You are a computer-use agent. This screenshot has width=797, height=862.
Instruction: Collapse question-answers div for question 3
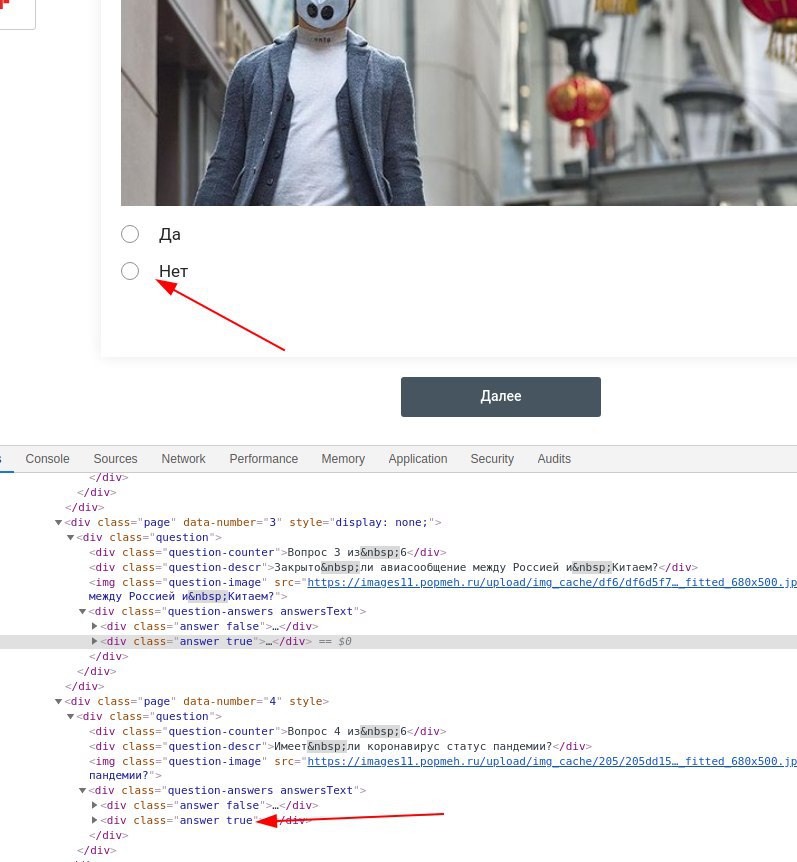[82, 611]
